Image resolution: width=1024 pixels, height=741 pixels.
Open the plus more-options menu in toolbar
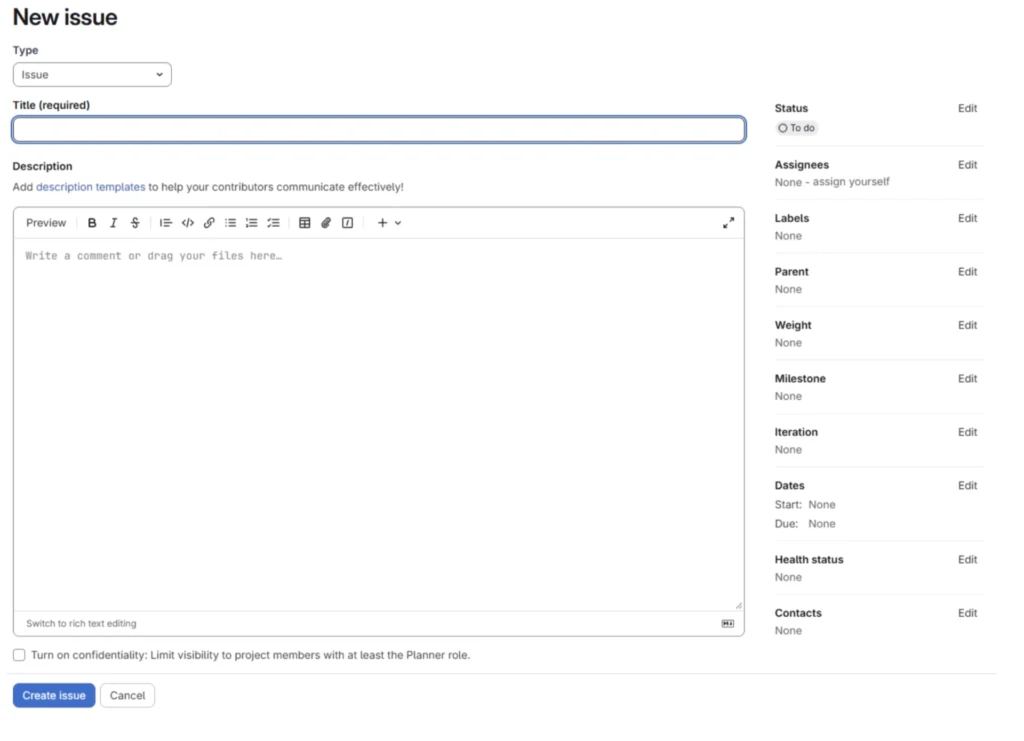click(x=389, y=223)
